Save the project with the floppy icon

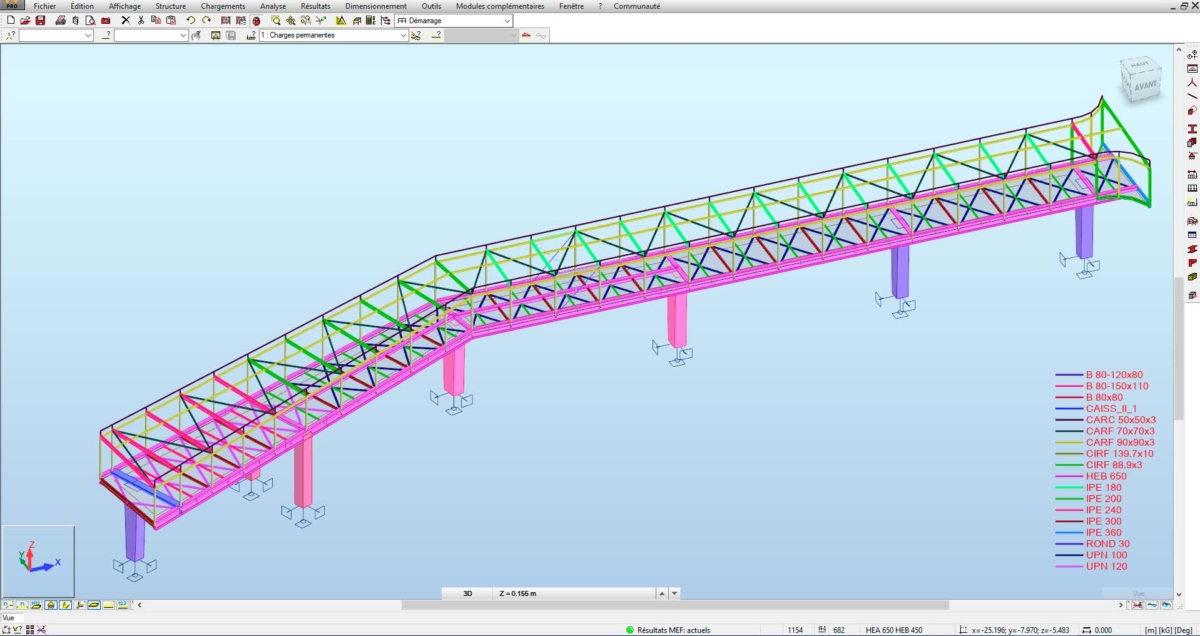[40, 20]
